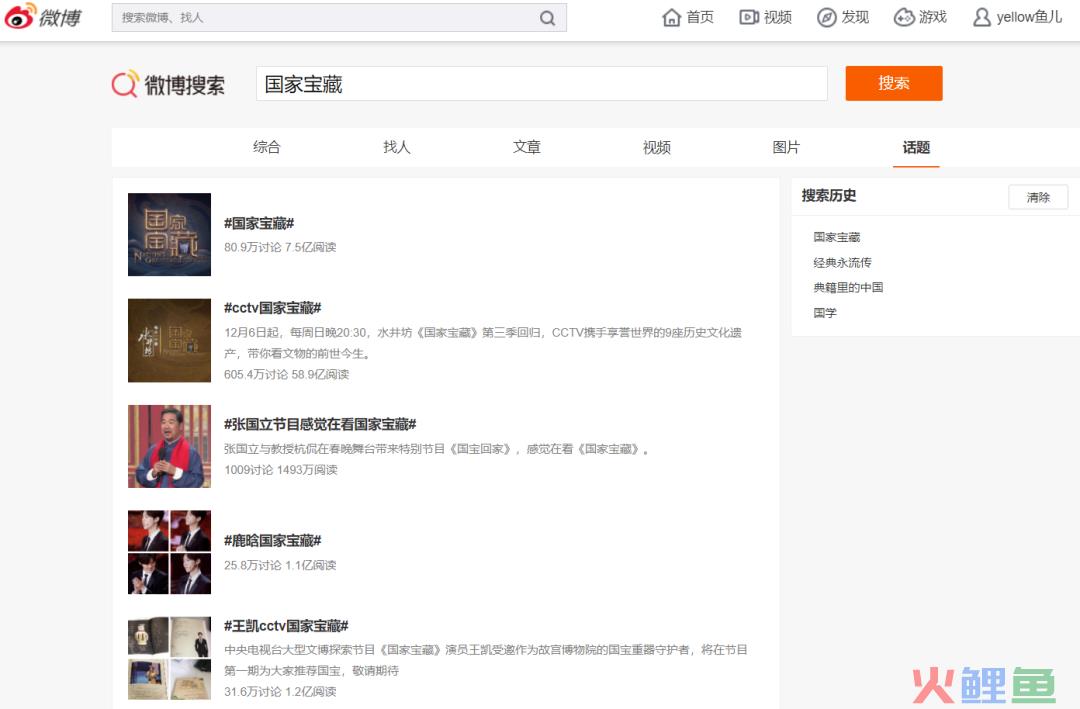Screen dimensions: 1080x709
Task: Click the 微博搜索 orange search logo
Action: (125, 84)
